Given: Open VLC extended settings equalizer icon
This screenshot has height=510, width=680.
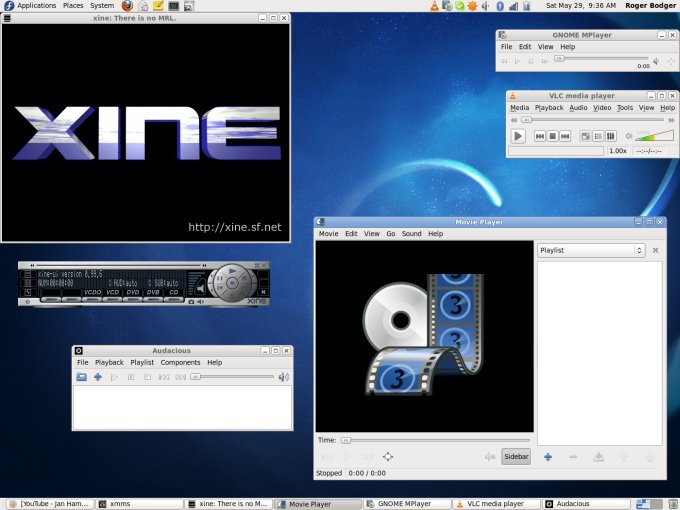Looking at the screenshot, I should pyautogui.click(x=610, y=136).
